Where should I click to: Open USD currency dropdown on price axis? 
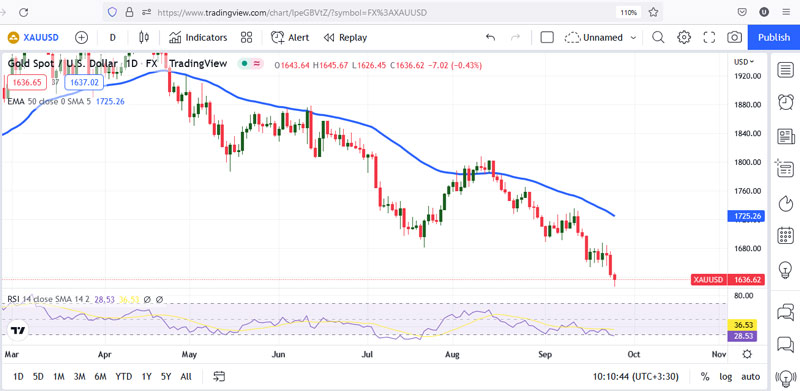[744, 62]
